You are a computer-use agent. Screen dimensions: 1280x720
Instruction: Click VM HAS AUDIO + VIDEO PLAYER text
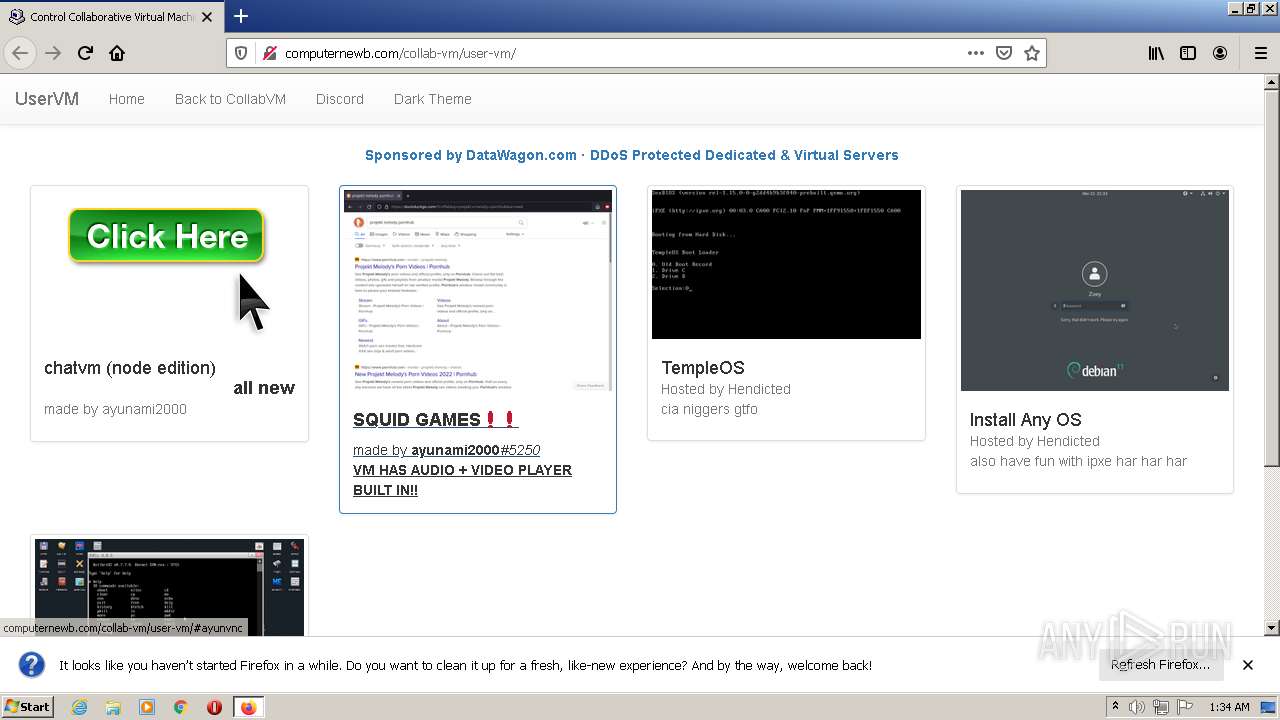click(x=462, y=480)
